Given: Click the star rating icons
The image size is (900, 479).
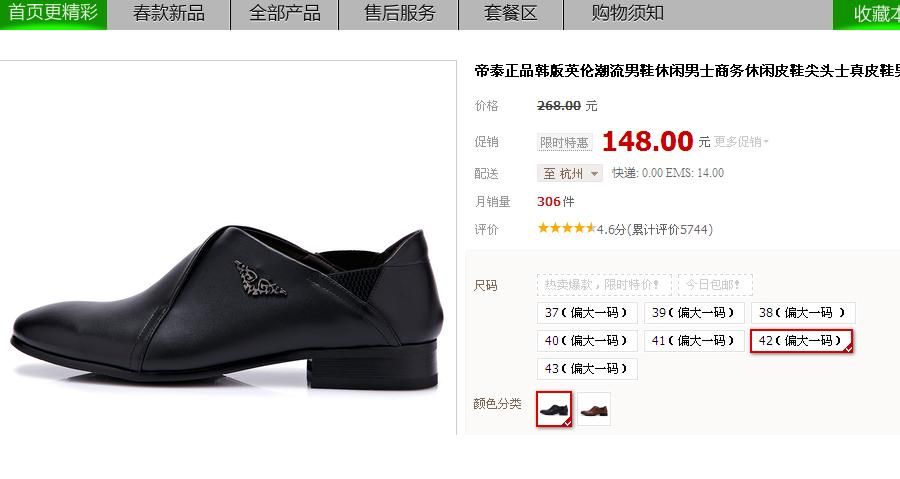Looking at the screenshot, I should click(x=567, y=228).
